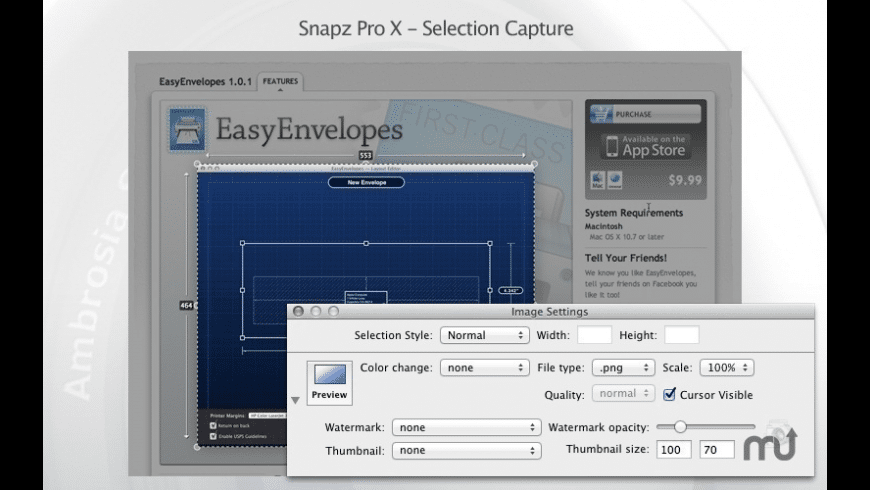
Task: Click the Width input field
Action: pos(594,335)
